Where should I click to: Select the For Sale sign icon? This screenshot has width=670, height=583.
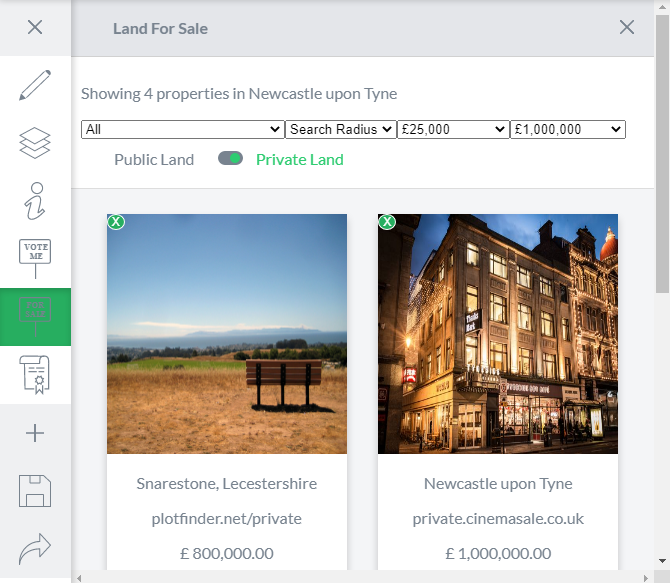click(35, 317)
